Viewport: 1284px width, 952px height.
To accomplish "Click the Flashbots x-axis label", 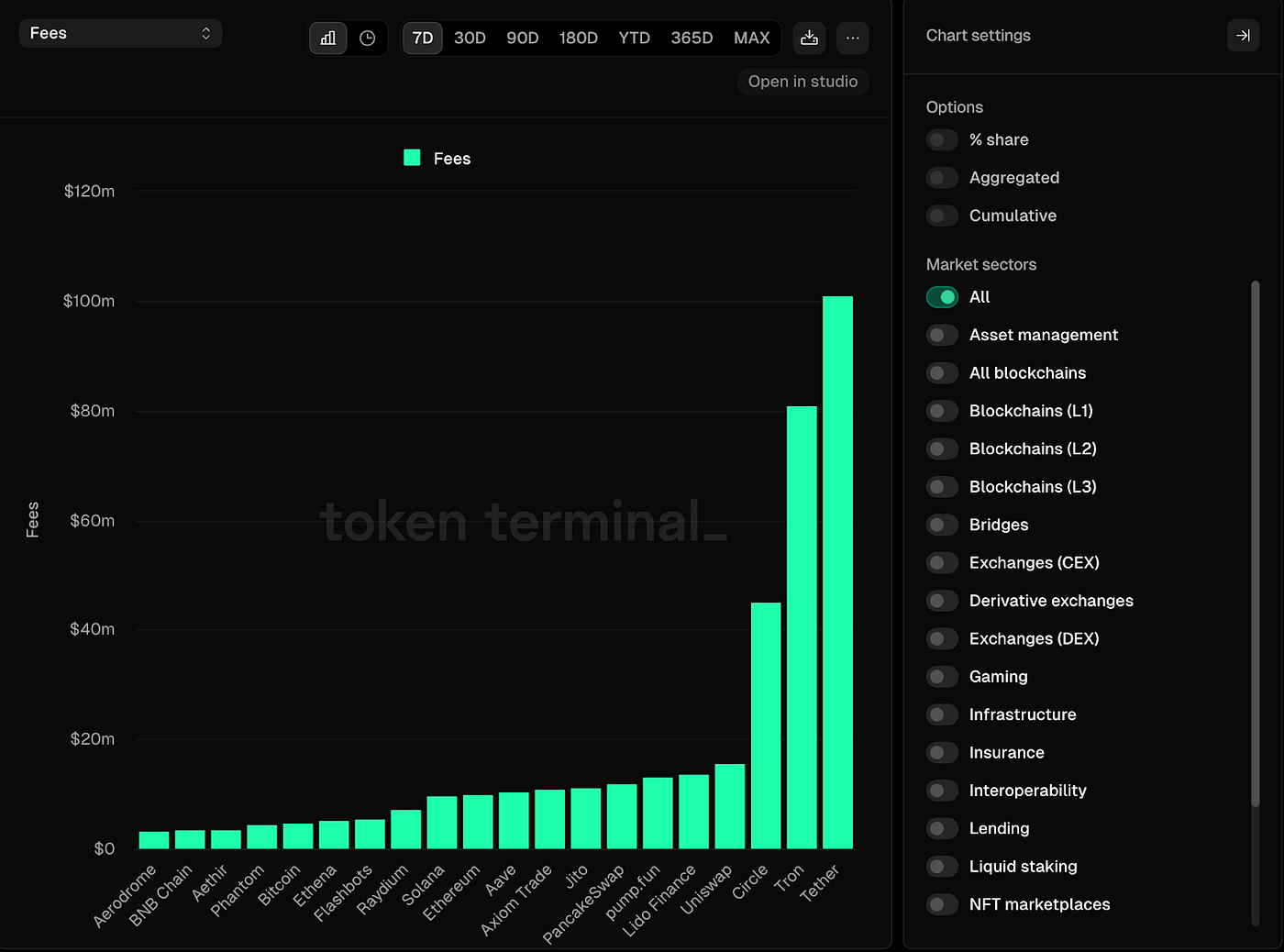I will [x=343, y=893].
